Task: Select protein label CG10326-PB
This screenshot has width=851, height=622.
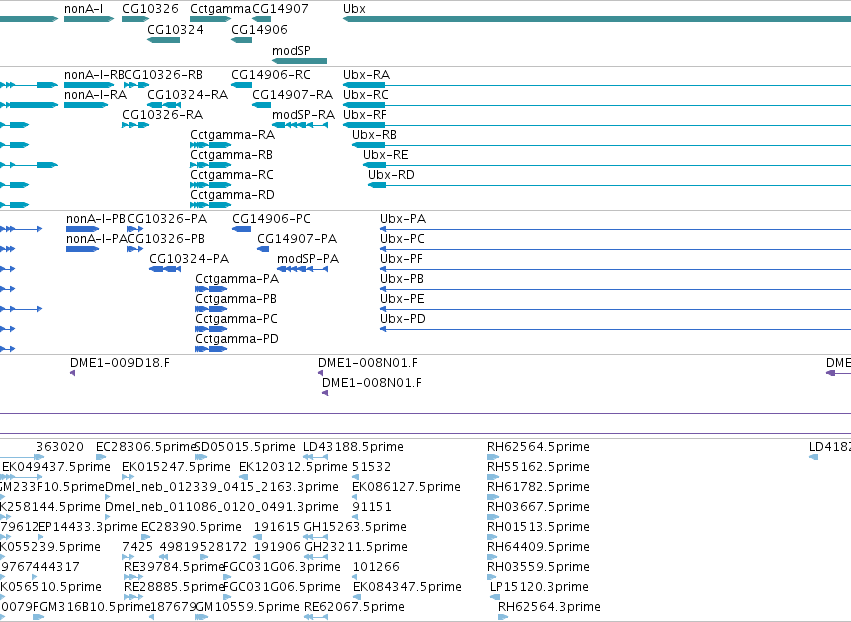Action: pyautogui.click(x=167, y=239)
